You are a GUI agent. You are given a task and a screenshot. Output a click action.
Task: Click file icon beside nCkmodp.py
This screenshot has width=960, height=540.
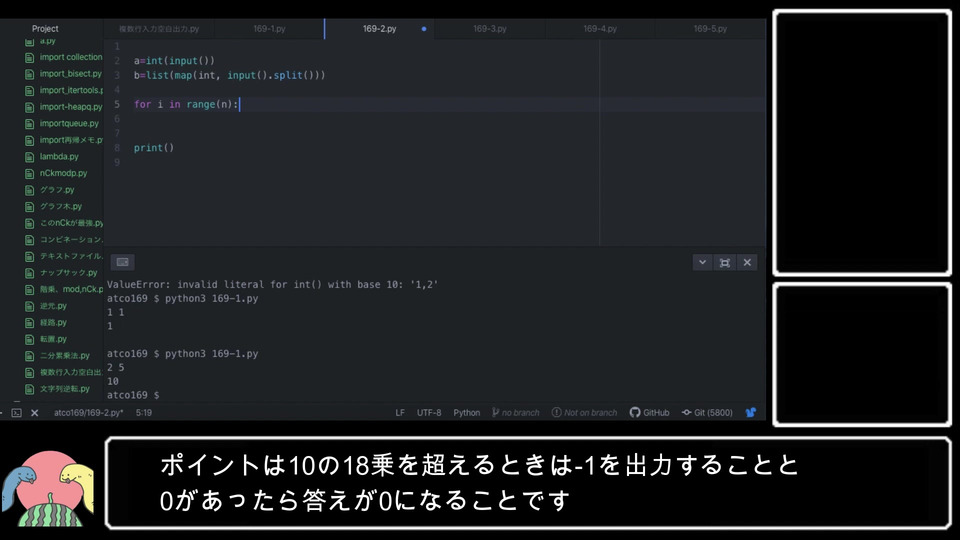pos(29,173)
